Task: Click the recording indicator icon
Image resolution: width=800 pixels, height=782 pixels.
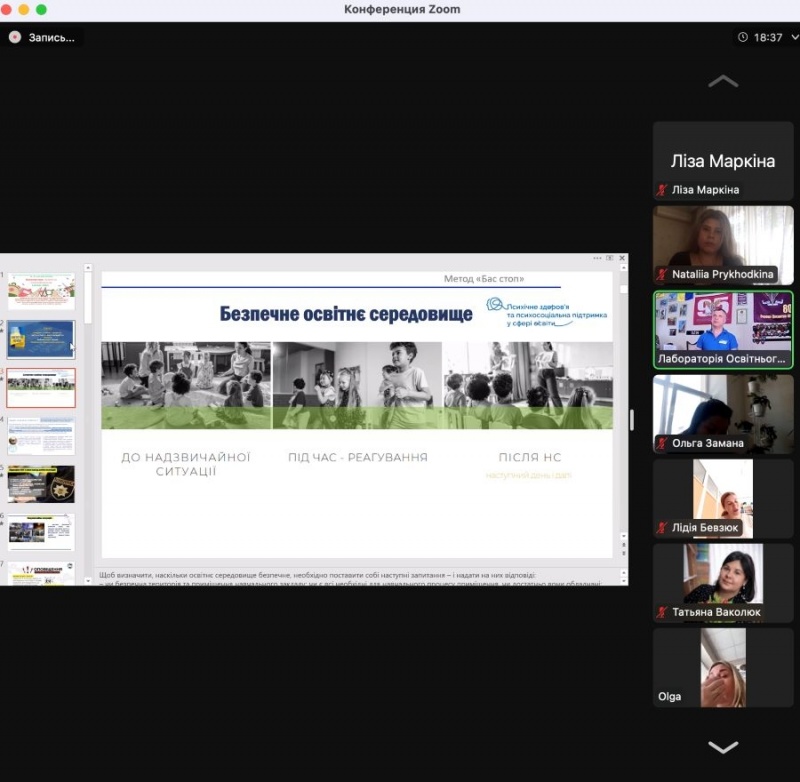Action: click(x=15, y=37)
